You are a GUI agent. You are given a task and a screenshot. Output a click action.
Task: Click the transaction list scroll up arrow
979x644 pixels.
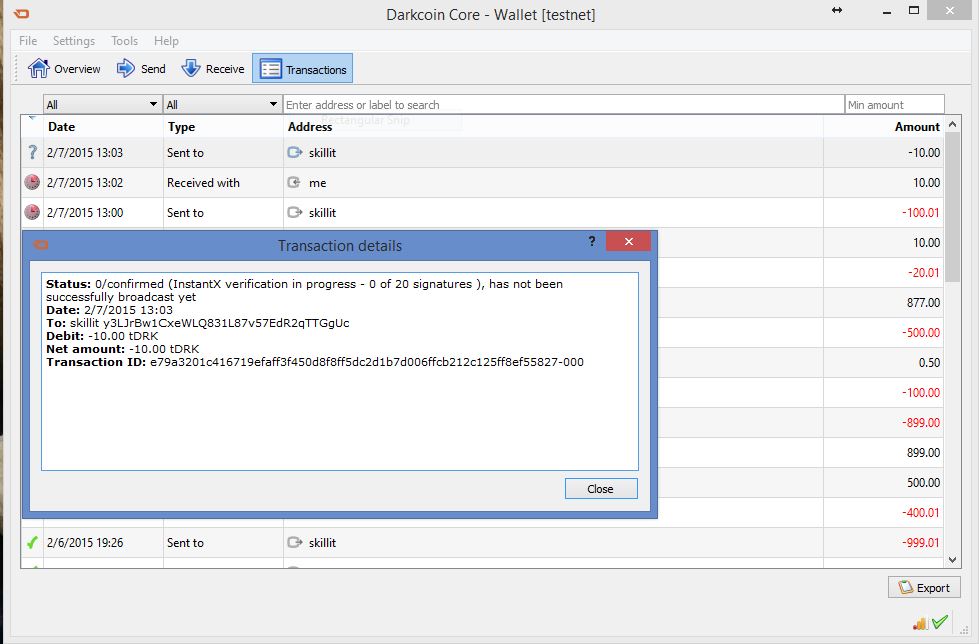(x=952, y=124)
